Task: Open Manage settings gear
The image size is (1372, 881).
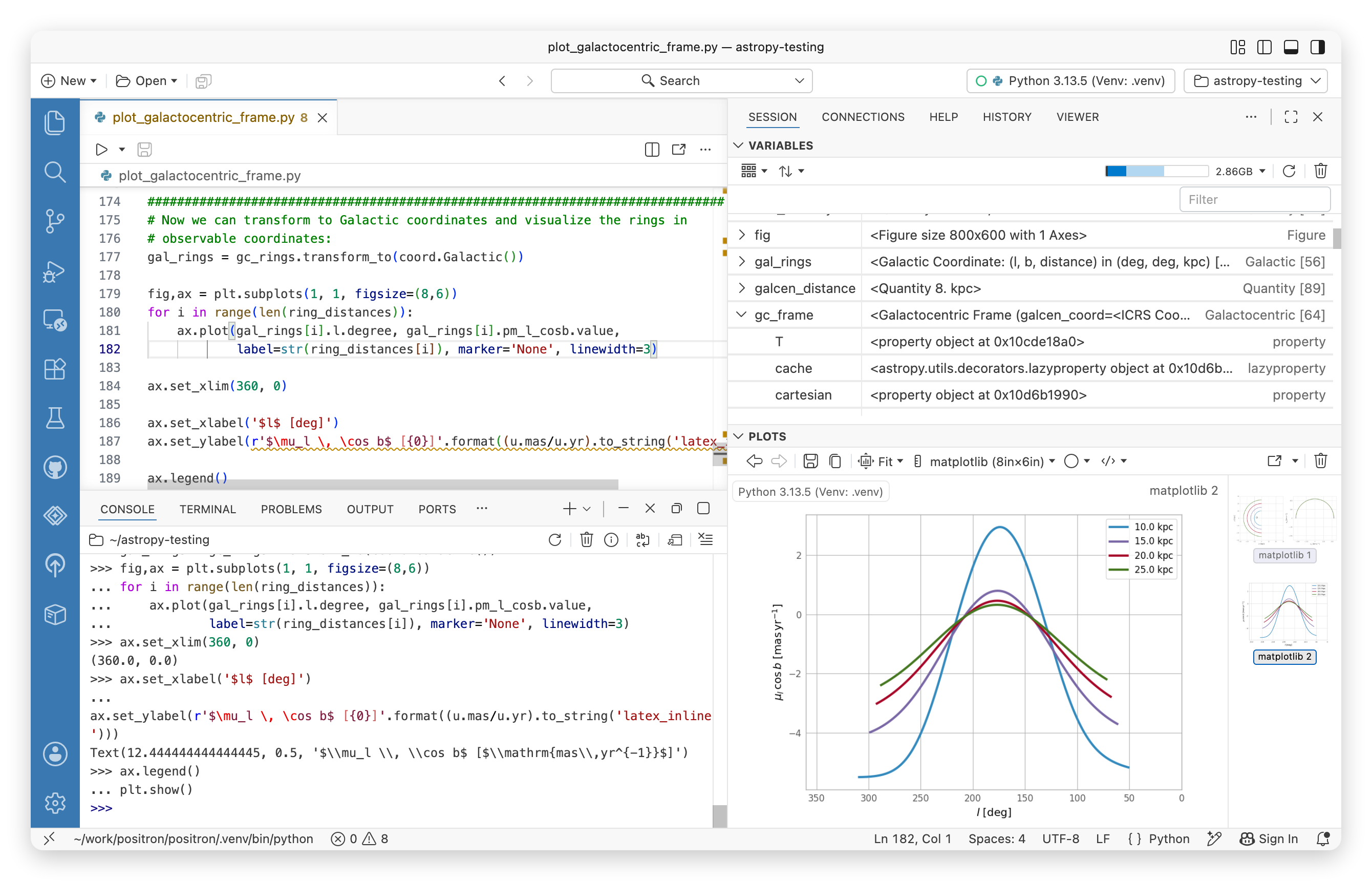Action: point(55,803)
